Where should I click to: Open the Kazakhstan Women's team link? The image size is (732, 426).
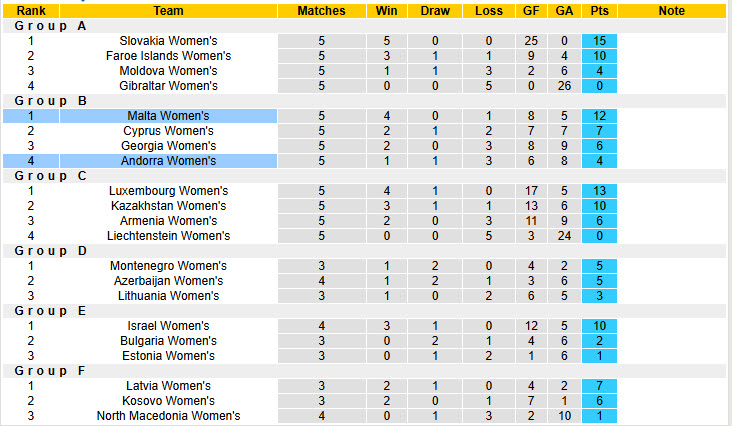pyautogui.click(x=169, y=206)
